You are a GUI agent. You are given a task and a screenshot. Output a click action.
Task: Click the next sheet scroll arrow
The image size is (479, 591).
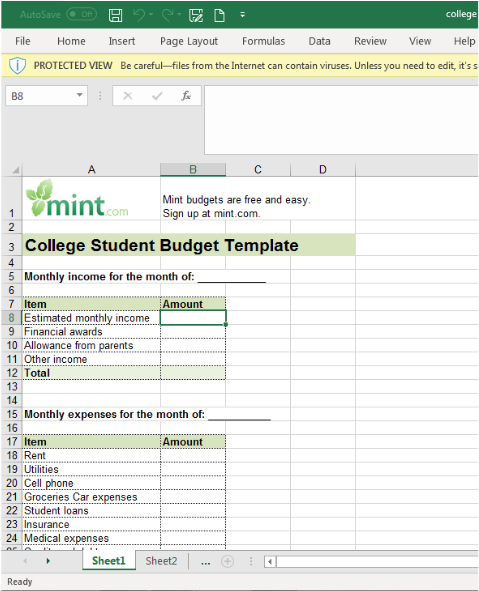48,561
